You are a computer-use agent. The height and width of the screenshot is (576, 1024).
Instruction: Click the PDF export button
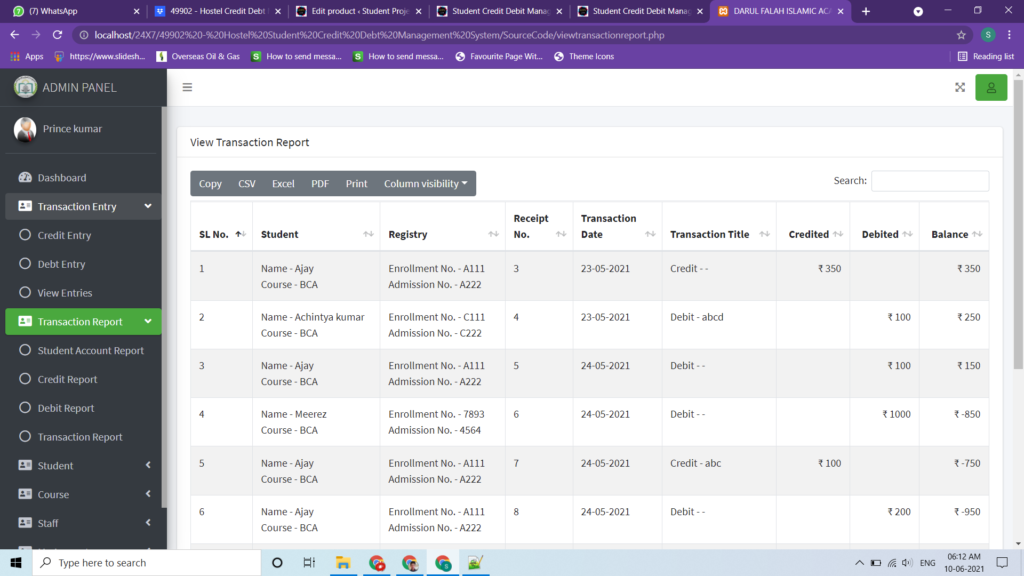coord(319,183)
